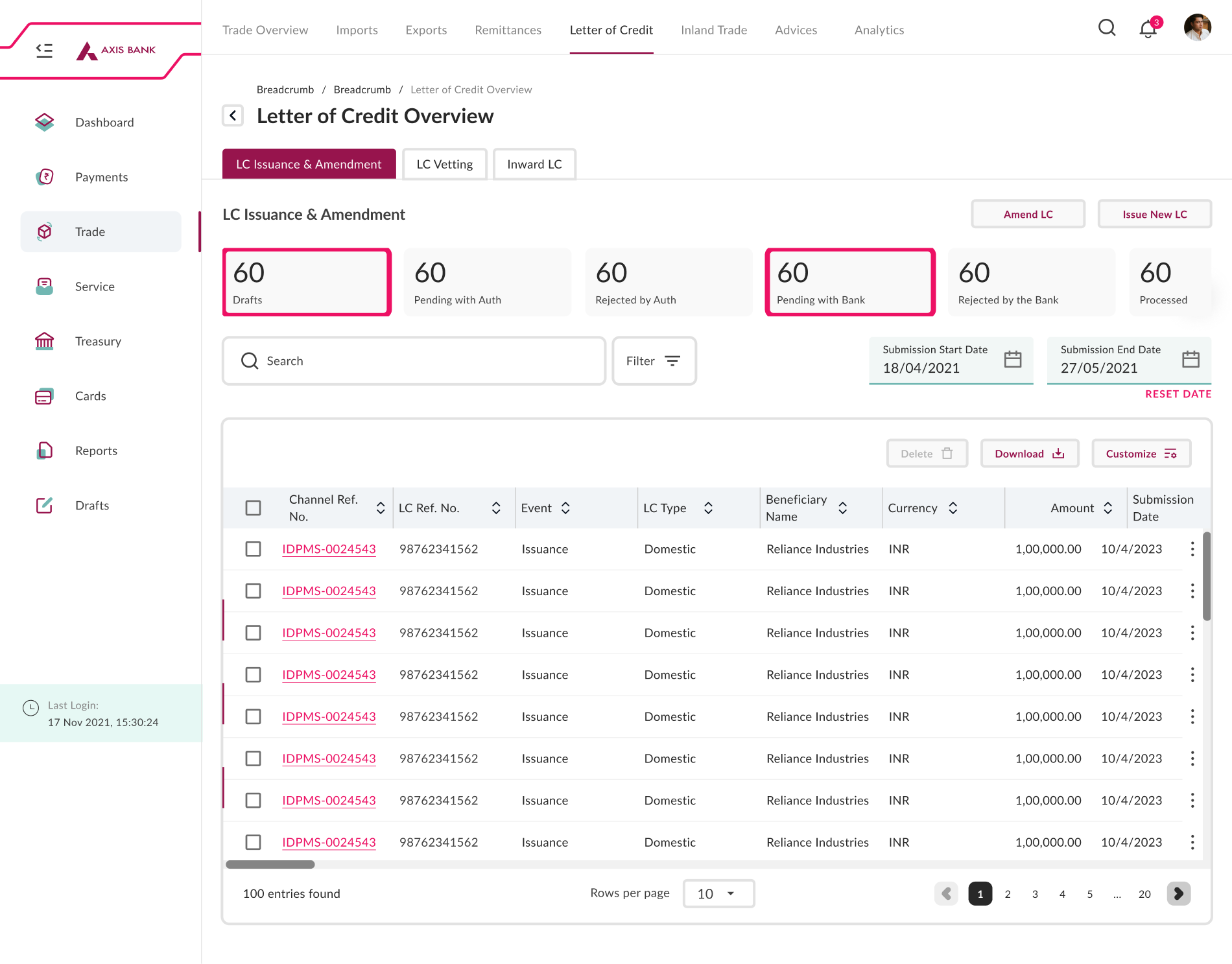Collapse the sidebar with the hamburger icon
Image resolution: width=1232 pixels, height=964 pixels.
click(44, 50)
